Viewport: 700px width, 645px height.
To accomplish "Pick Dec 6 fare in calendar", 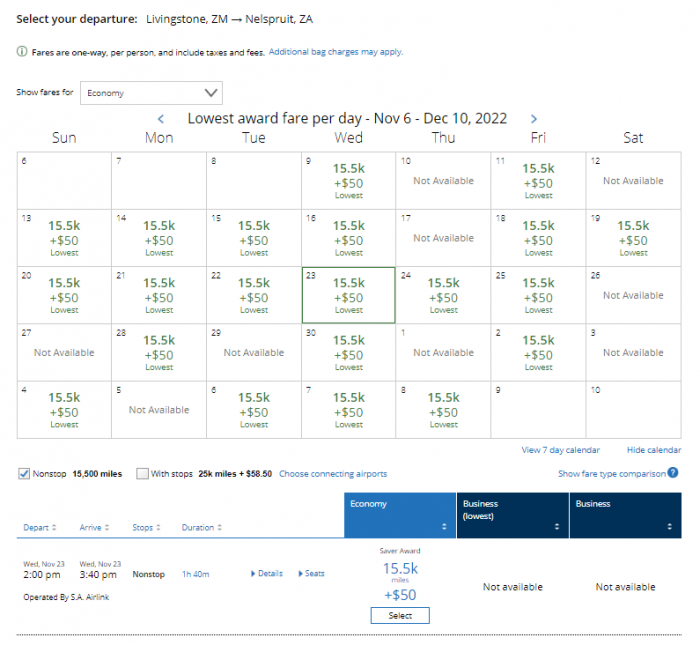I will [x=254, y=410].
